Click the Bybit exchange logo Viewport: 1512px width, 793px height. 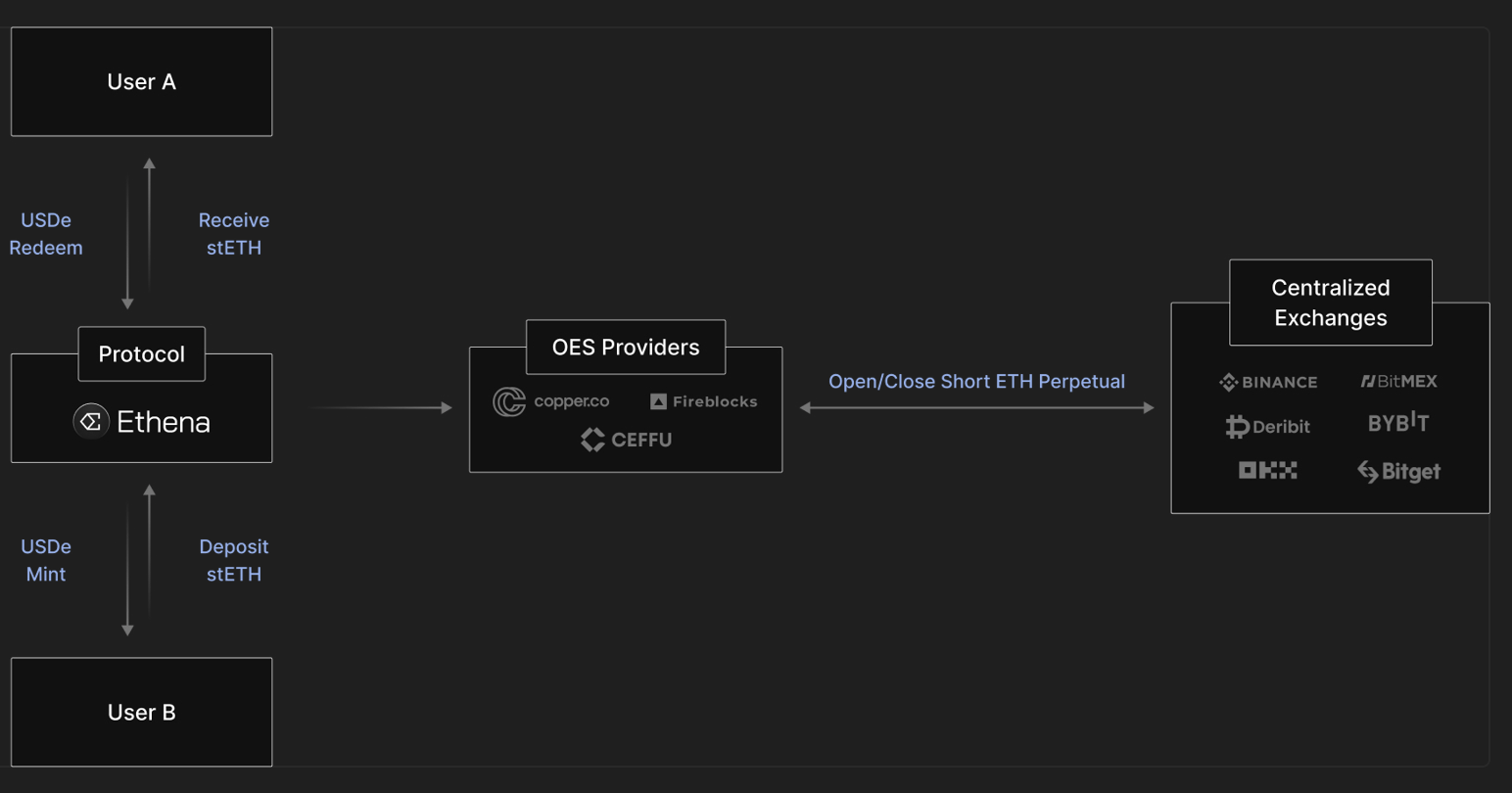[1398, 423]
